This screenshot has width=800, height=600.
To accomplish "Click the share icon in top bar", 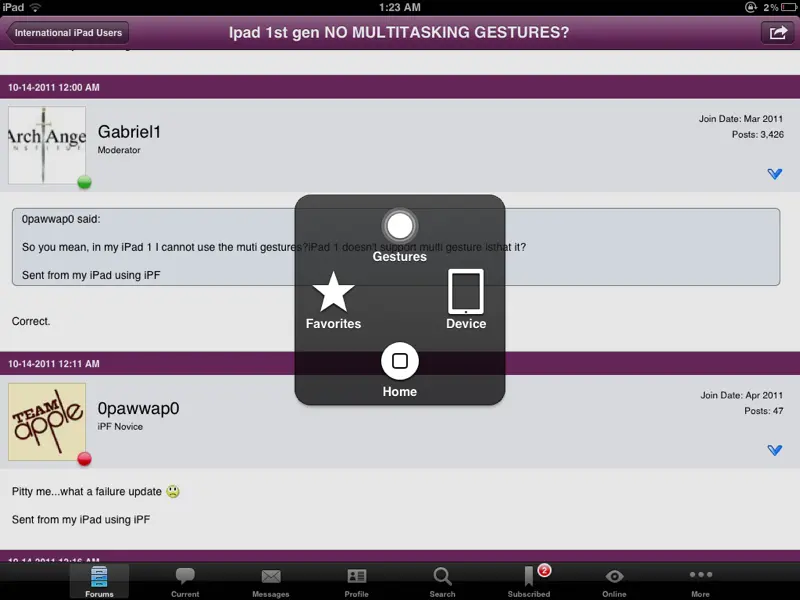I will point(776,33).
